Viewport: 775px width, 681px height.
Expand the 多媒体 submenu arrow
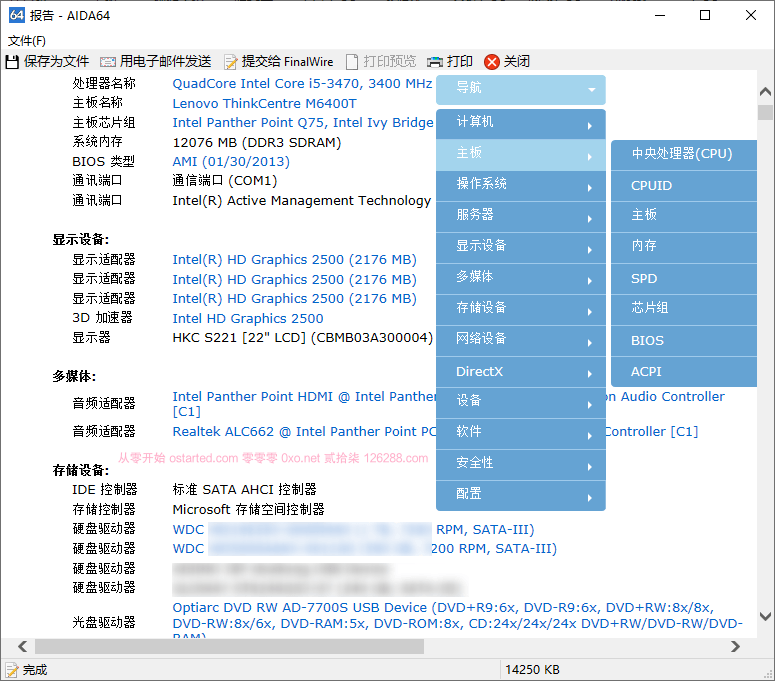pos(590,281)
